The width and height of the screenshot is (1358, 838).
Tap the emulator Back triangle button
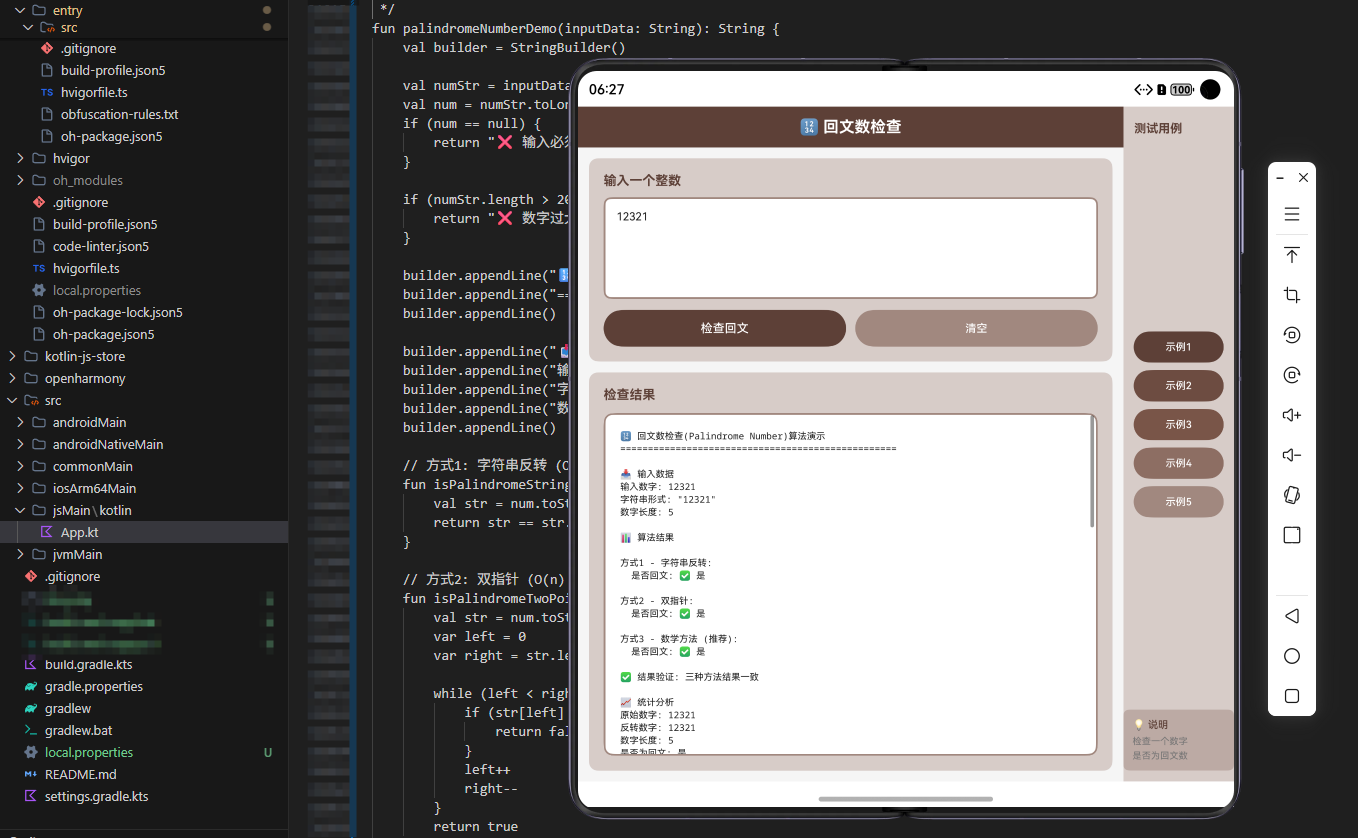click(1292, 616)
